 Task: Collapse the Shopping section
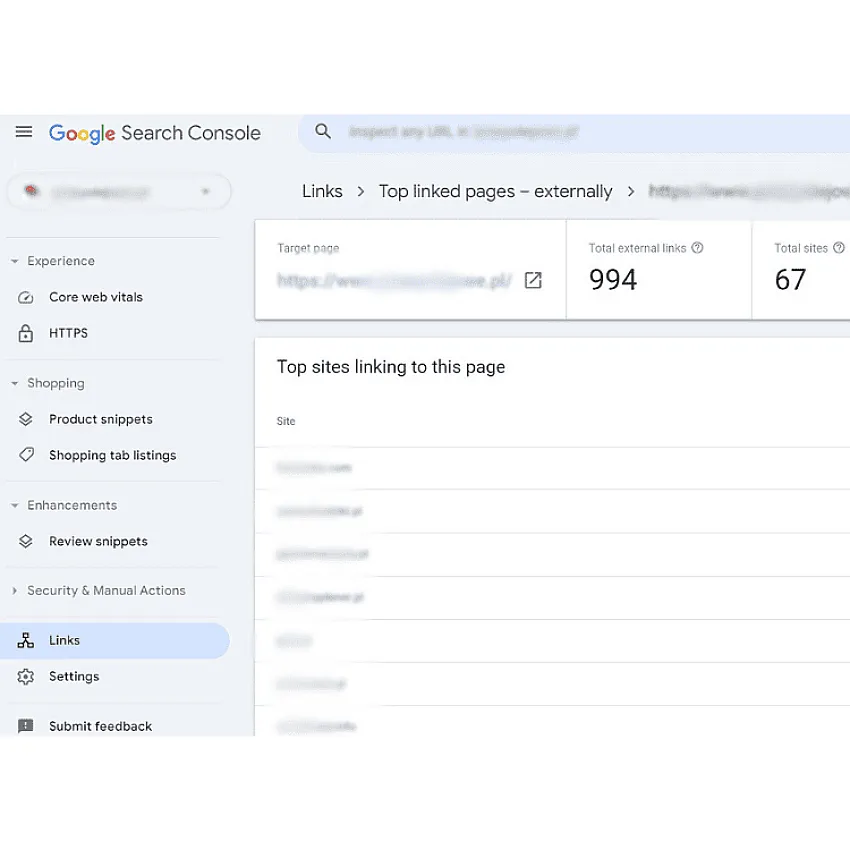click(15, 383)
